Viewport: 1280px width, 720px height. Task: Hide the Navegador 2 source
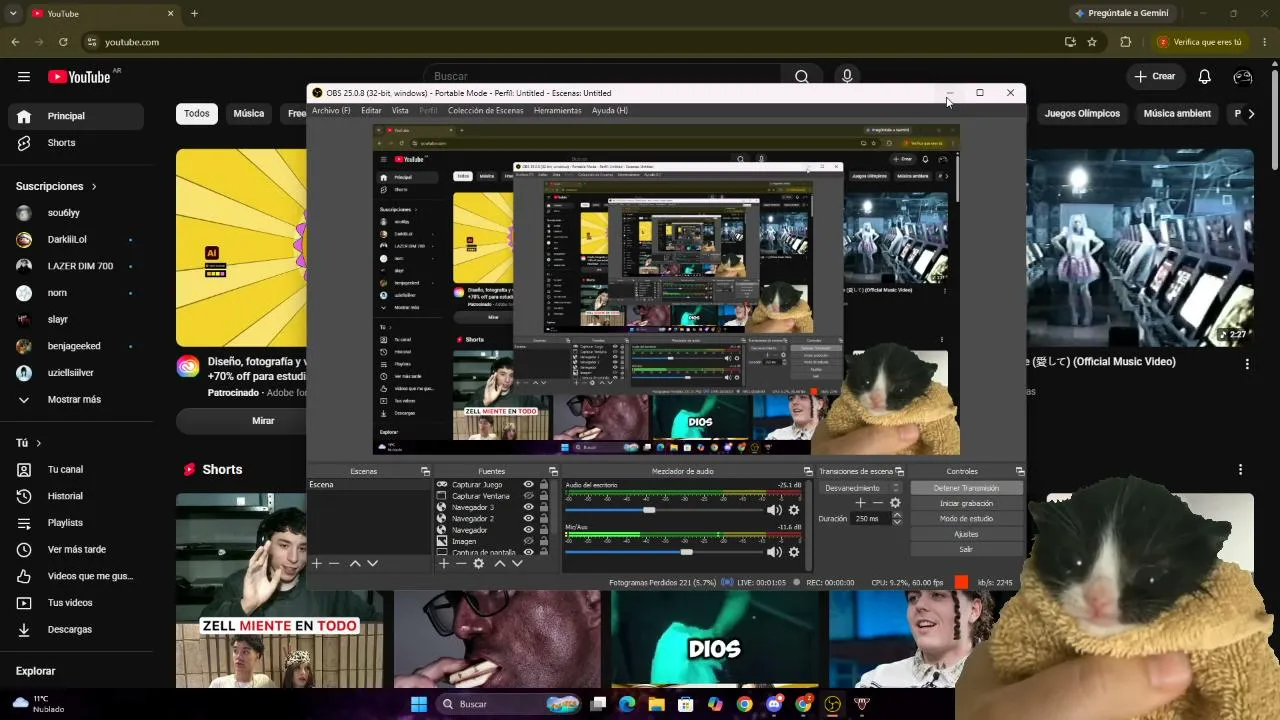(529, 519)
